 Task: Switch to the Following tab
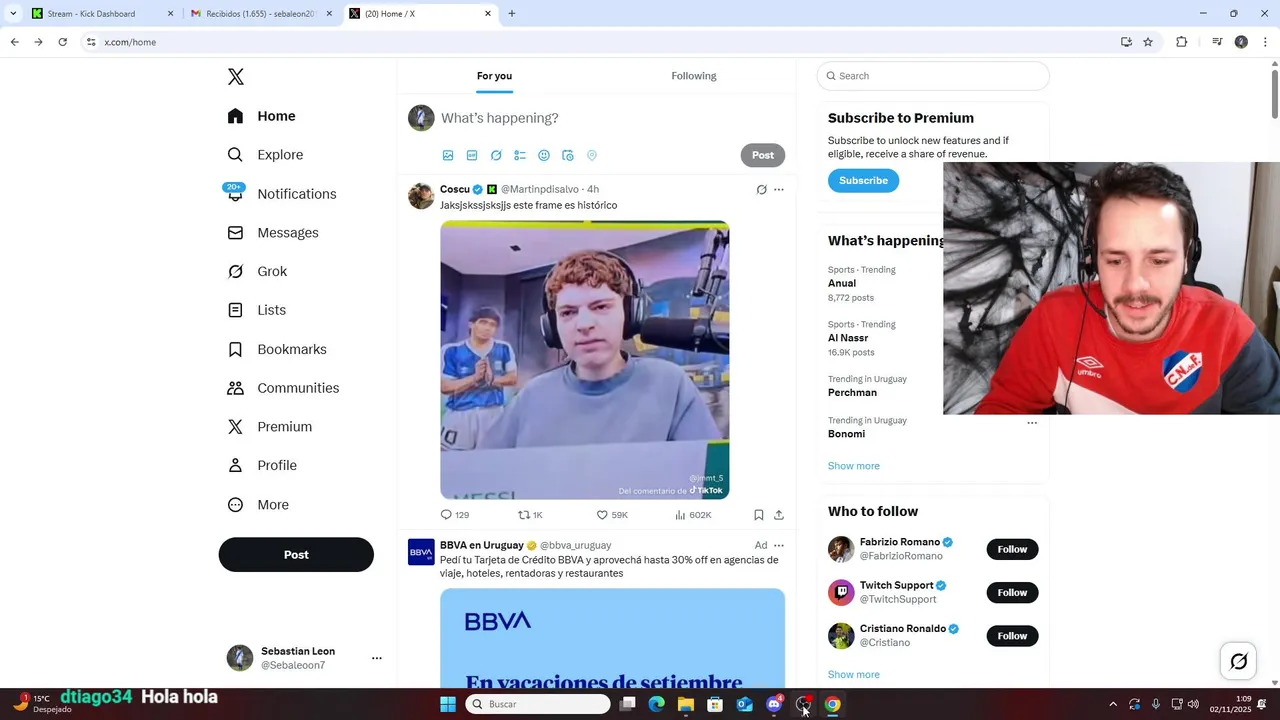point(694,76)
